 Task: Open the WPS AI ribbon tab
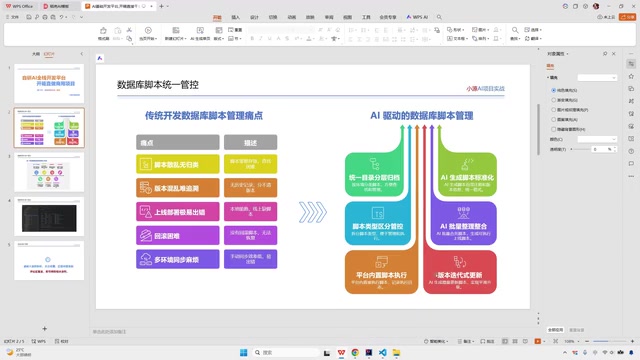click(417, 17)
